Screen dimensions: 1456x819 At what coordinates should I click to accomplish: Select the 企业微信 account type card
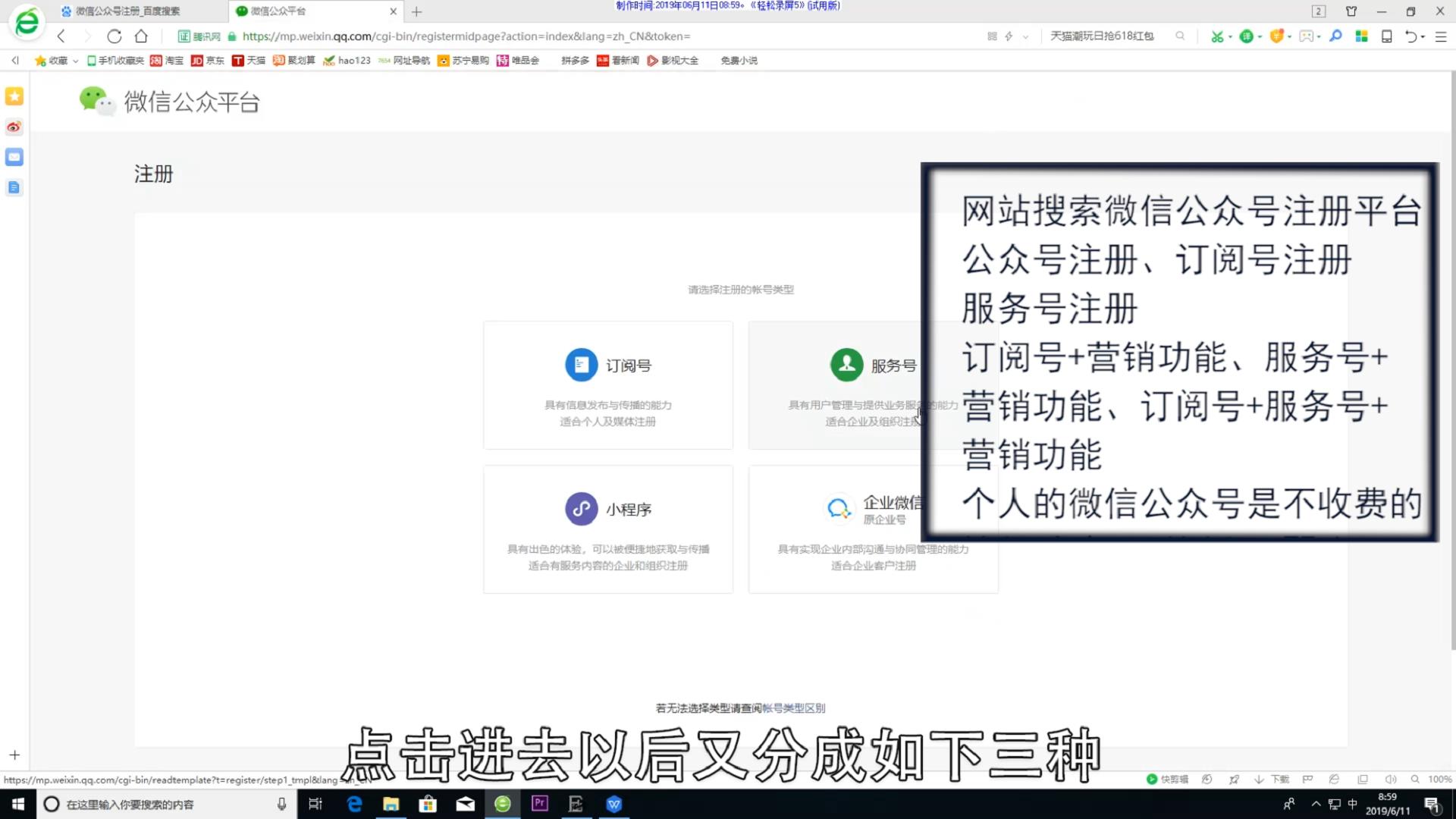[x=873, y=529]
